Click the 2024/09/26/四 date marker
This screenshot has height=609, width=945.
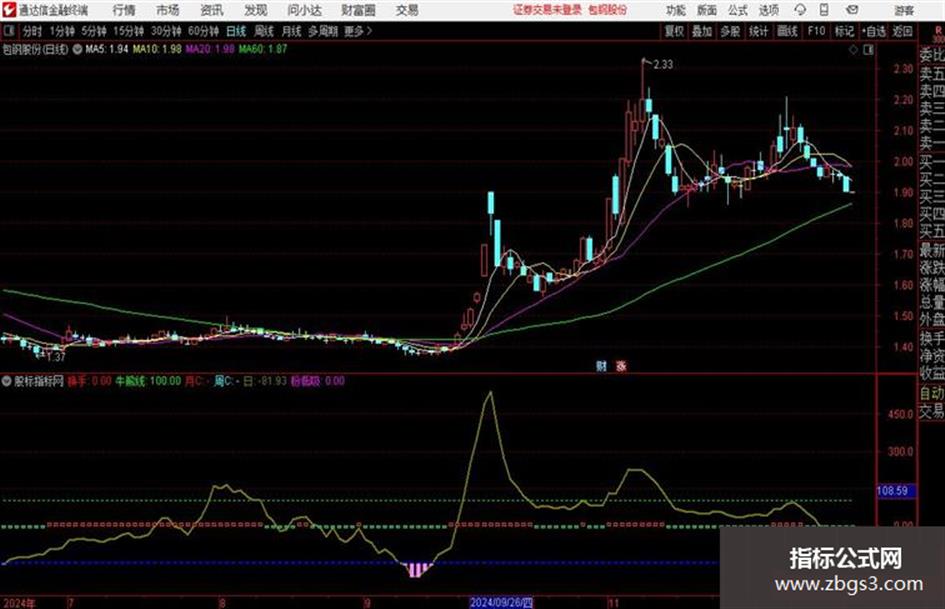pyautogui.click(x=501, y=603)
